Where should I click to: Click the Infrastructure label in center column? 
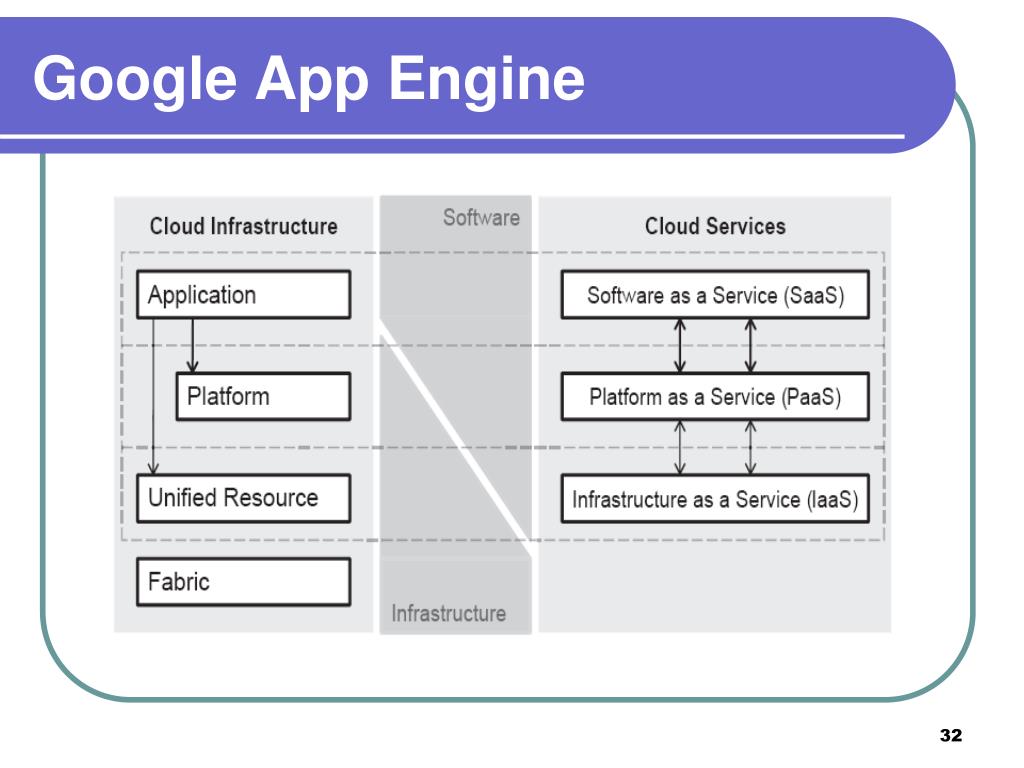pyautogui.click(x=449, y=613)
